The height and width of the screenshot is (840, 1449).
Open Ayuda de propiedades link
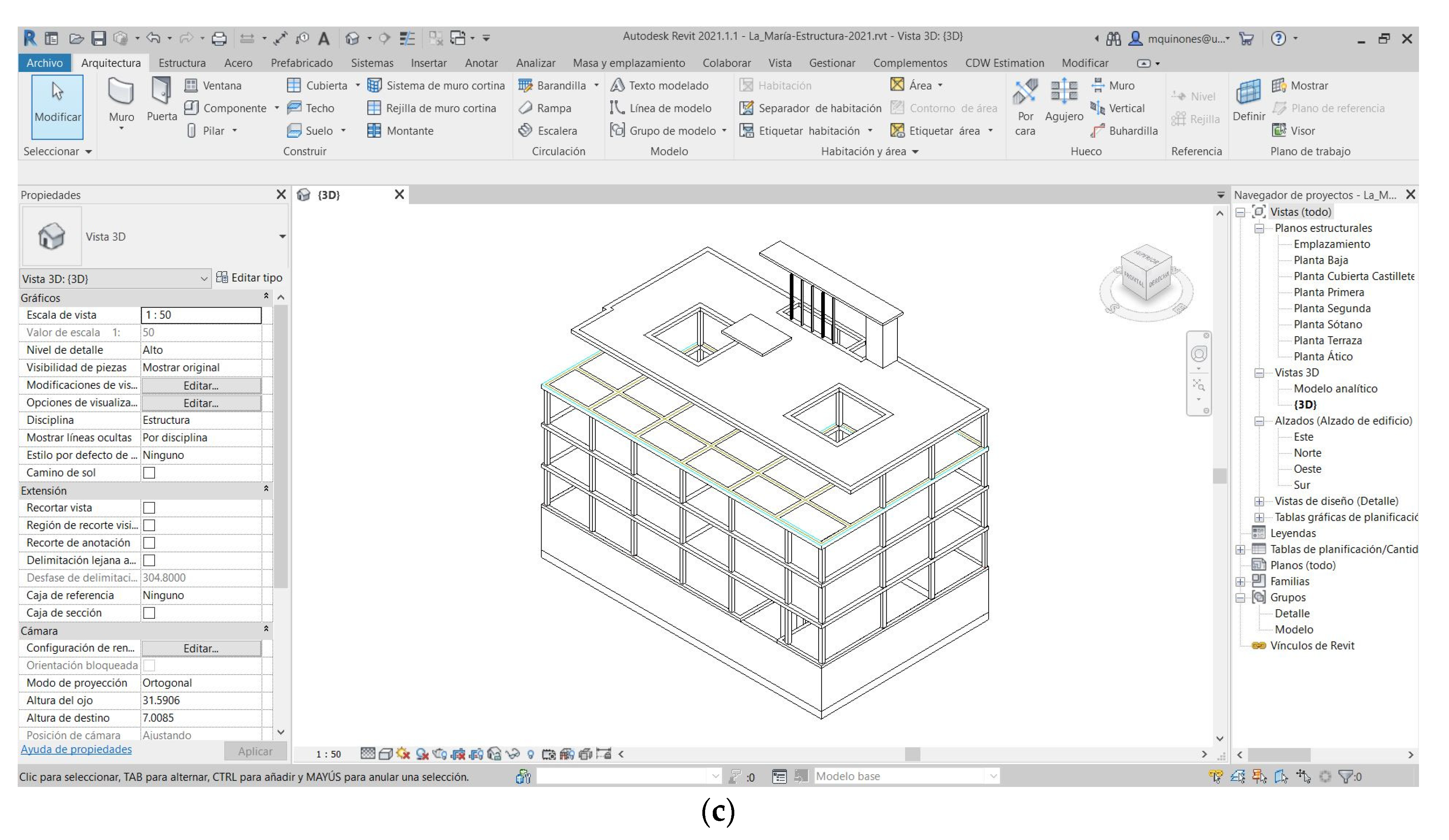pyautogui.click(x=77, y=750)
